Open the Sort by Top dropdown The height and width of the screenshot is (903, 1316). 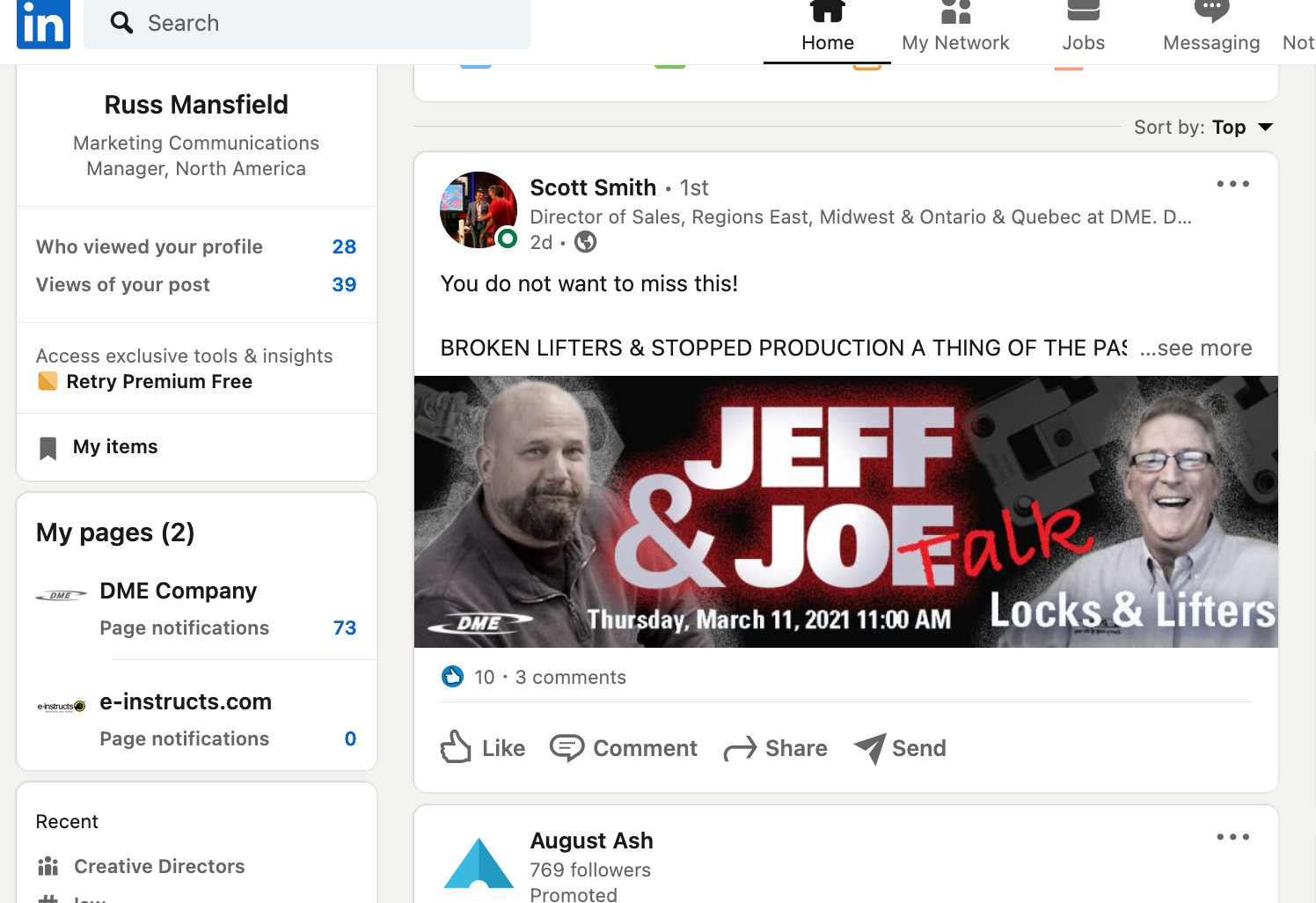pos(1203,127)
